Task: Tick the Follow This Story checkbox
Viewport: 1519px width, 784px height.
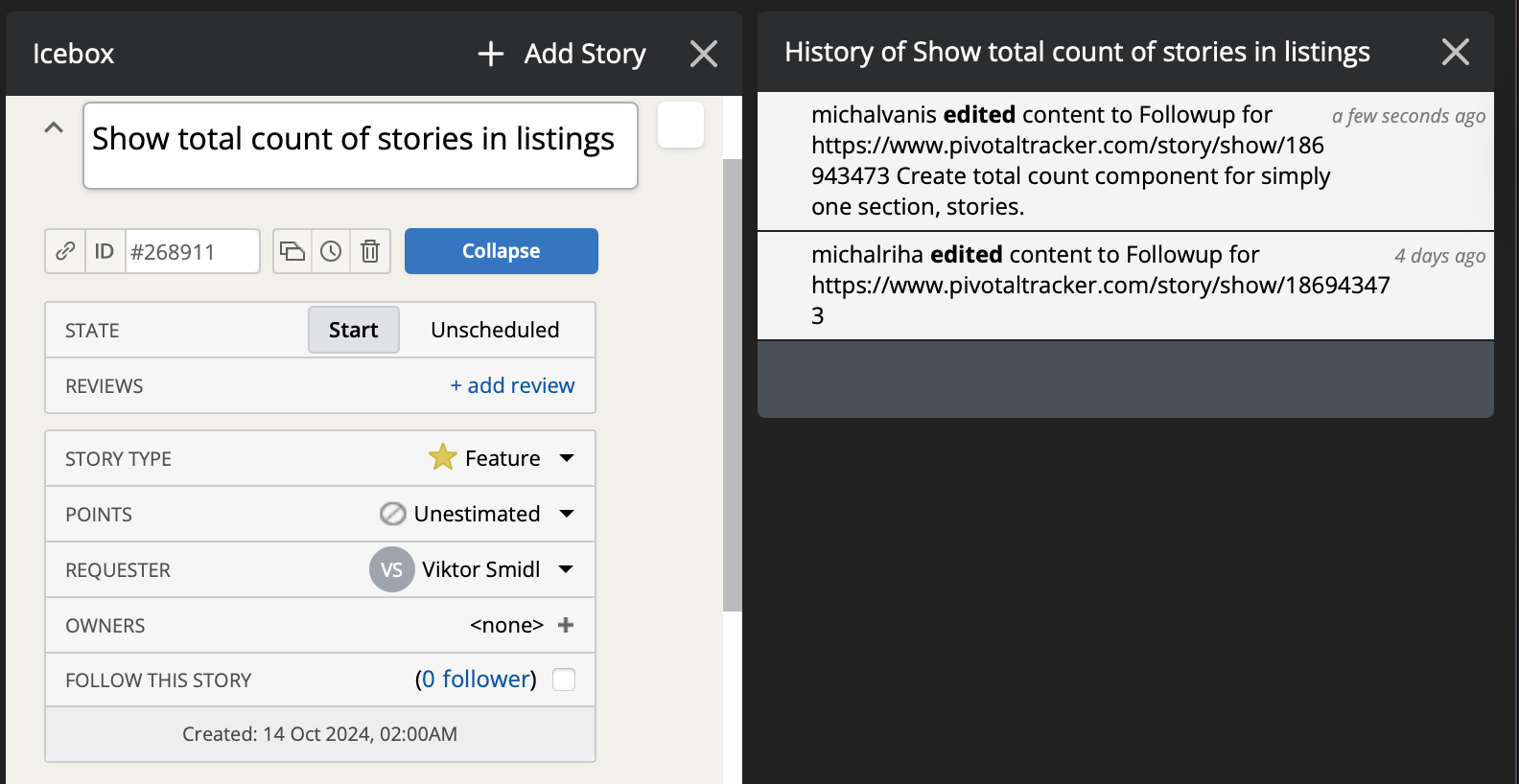Action: click(564, 680)
